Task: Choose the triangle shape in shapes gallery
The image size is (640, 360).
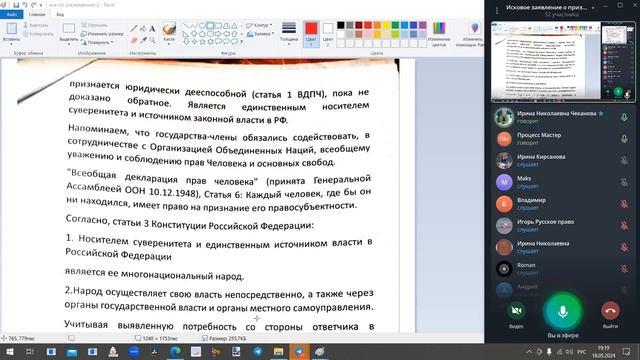Action: coord(234,25)
